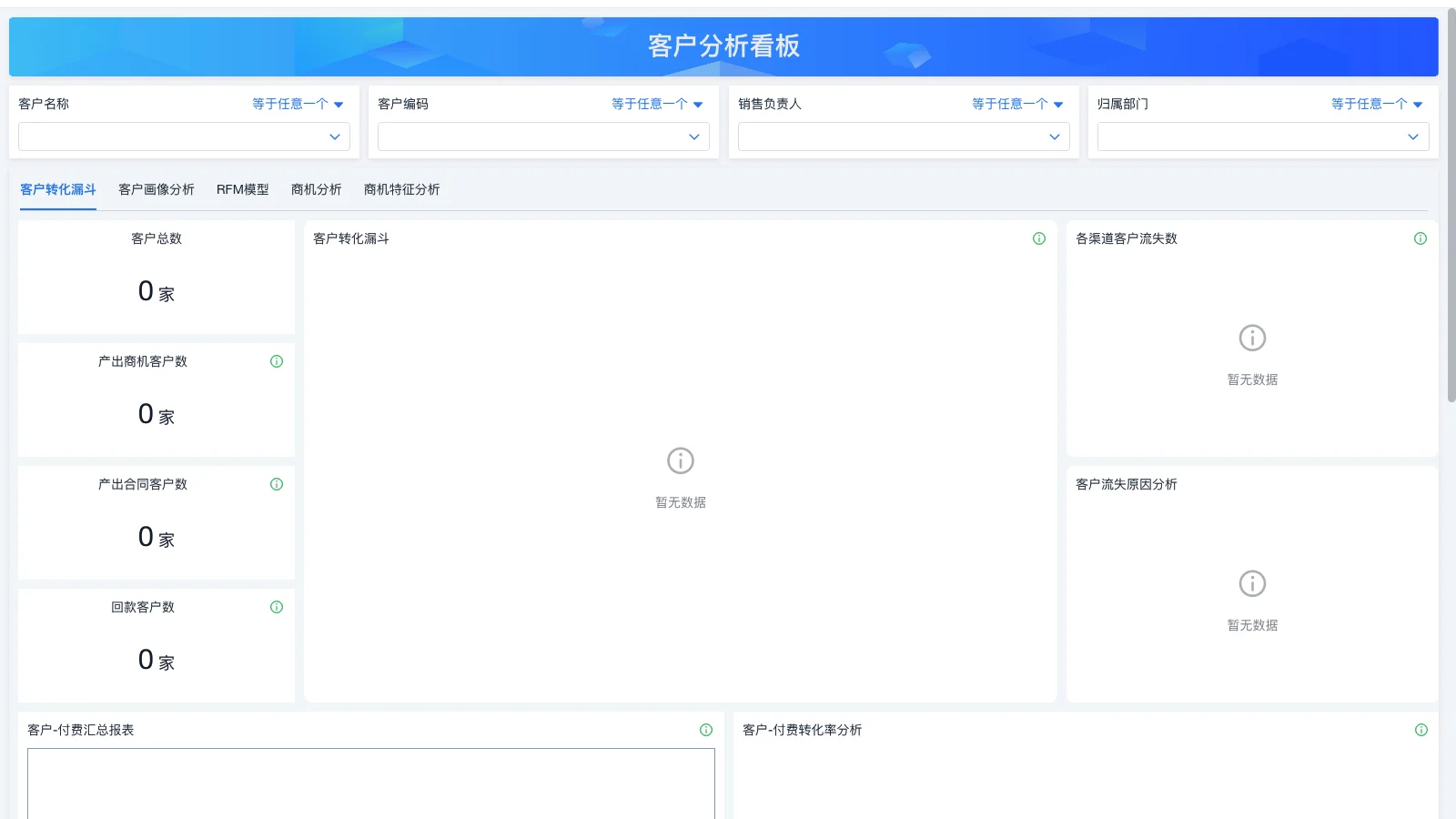The image size is (1456, 819).
Task: Open the info icon on 客户-付费汇总报表
Action: tap(705, 729)
